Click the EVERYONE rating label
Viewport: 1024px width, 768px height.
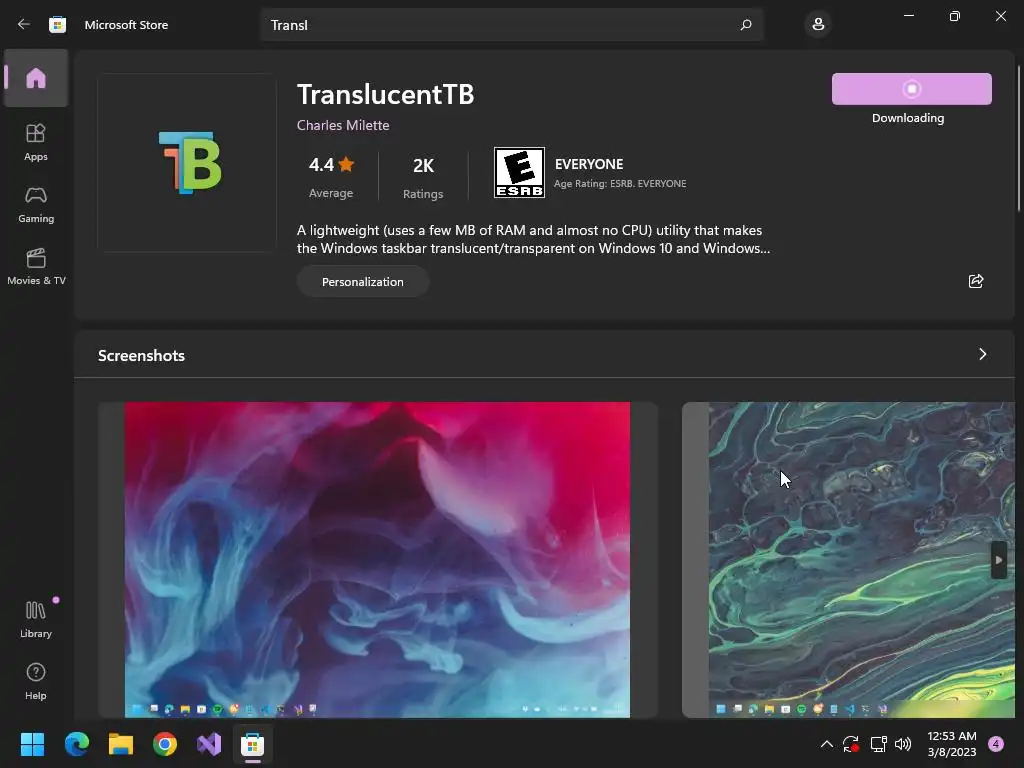tap(589, 164)
